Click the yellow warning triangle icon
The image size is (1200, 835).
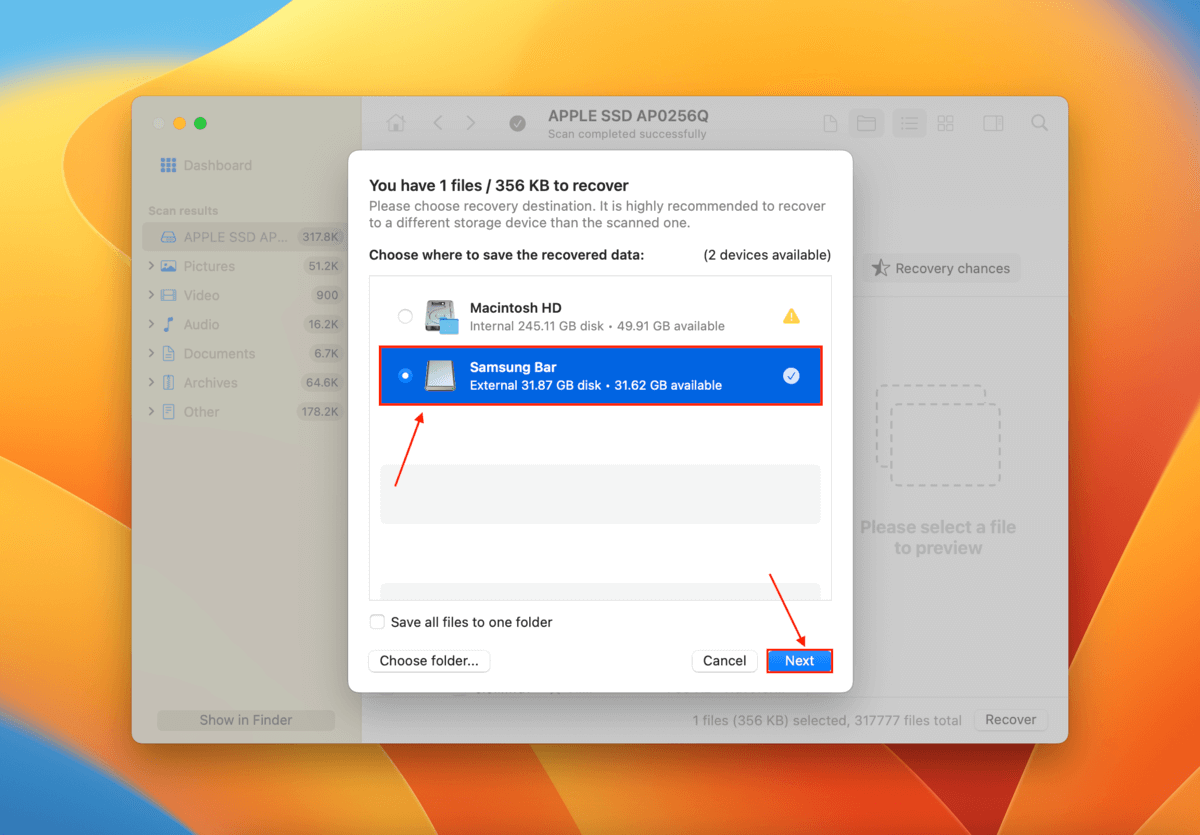point(791,316)
